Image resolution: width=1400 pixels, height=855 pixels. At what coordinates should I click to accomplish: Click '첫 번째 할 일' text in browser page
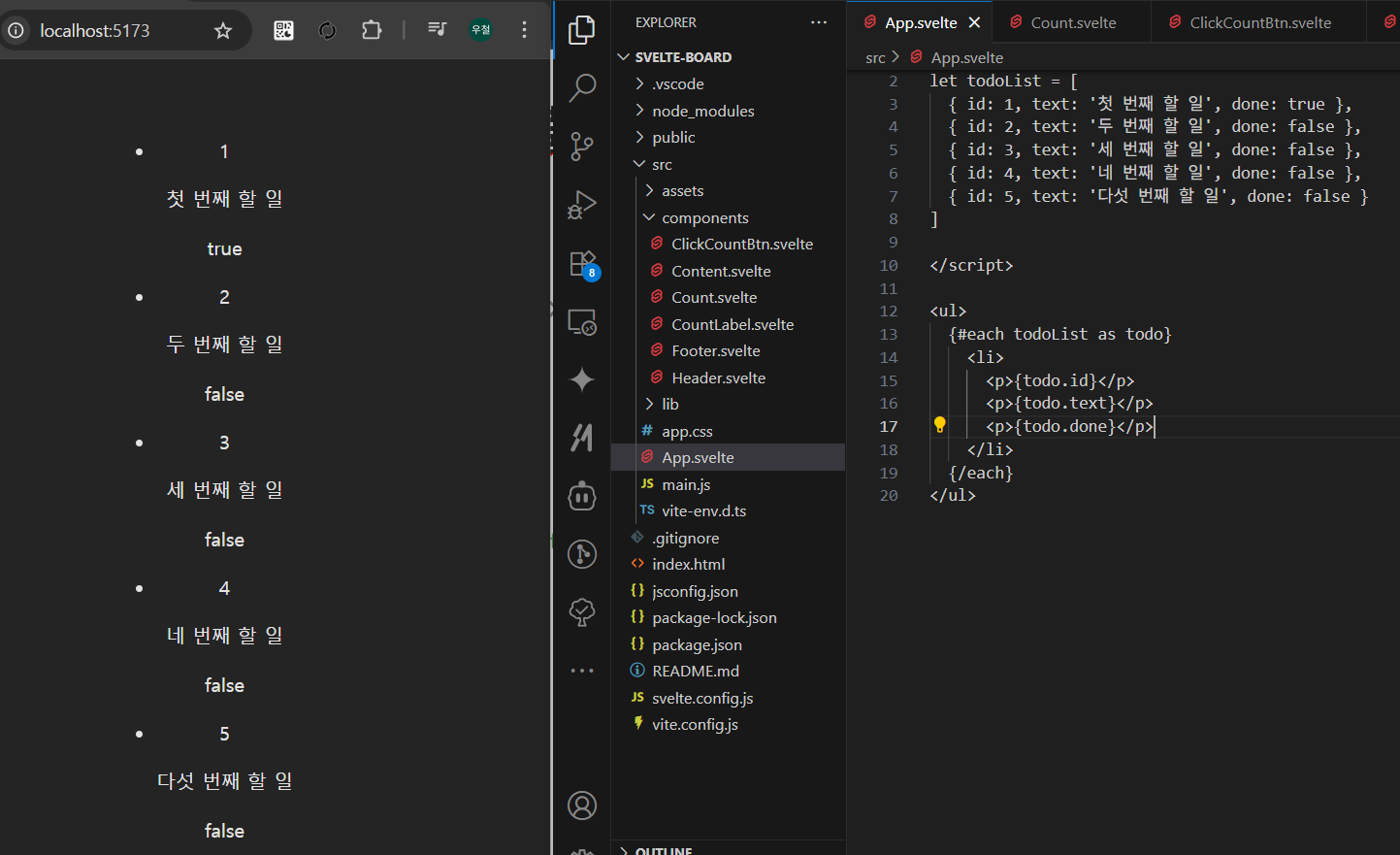pyautogui.click(x=224, y=198)
